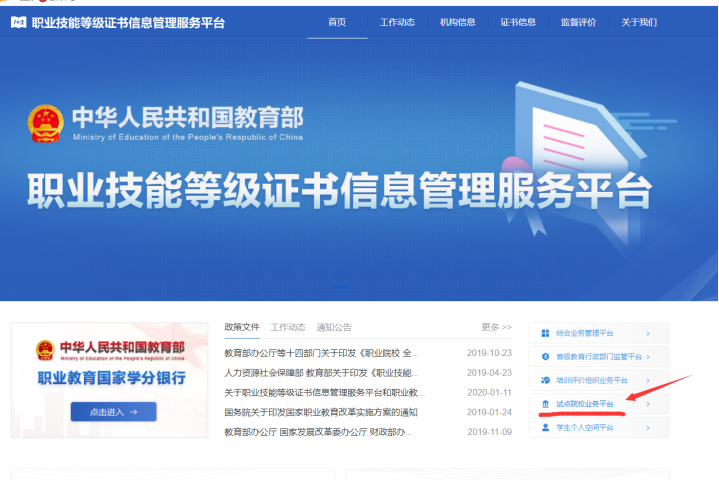Expand the 学生个人空间平台 chevron arrow
The image size is (719, 481).
pos(648,428)
